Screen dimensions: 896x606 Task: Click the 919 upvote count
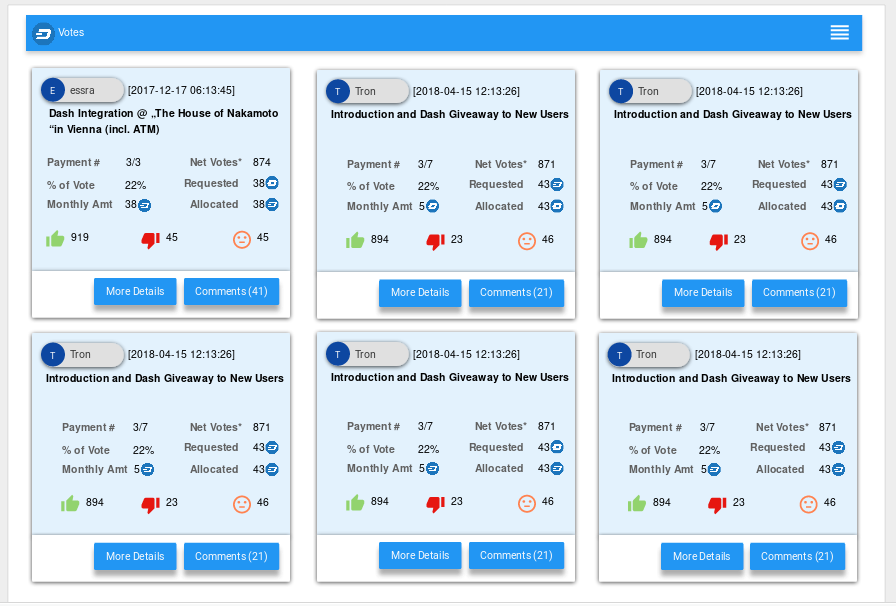tap(80, 237)
